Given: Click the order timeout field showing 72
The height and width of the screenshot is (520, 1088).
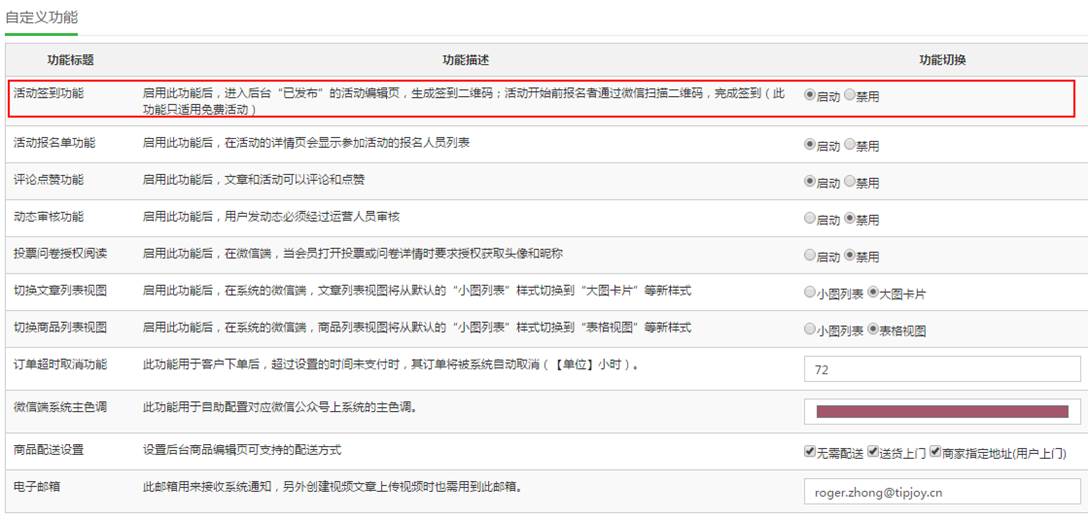Looking at the screenshot, I should pos(941,369).
